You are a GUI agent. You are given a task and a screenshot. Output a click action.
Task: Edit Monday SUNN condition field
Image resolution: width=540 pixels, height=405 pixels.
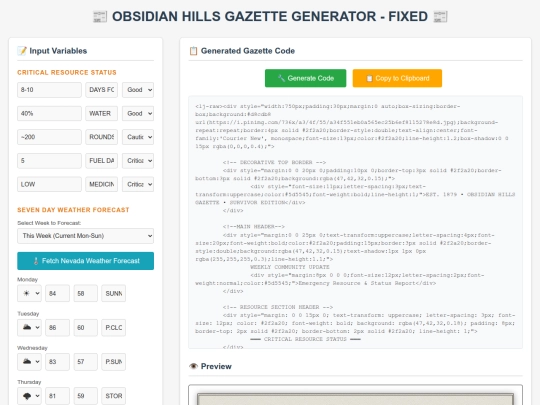click(x=113, y=293)
